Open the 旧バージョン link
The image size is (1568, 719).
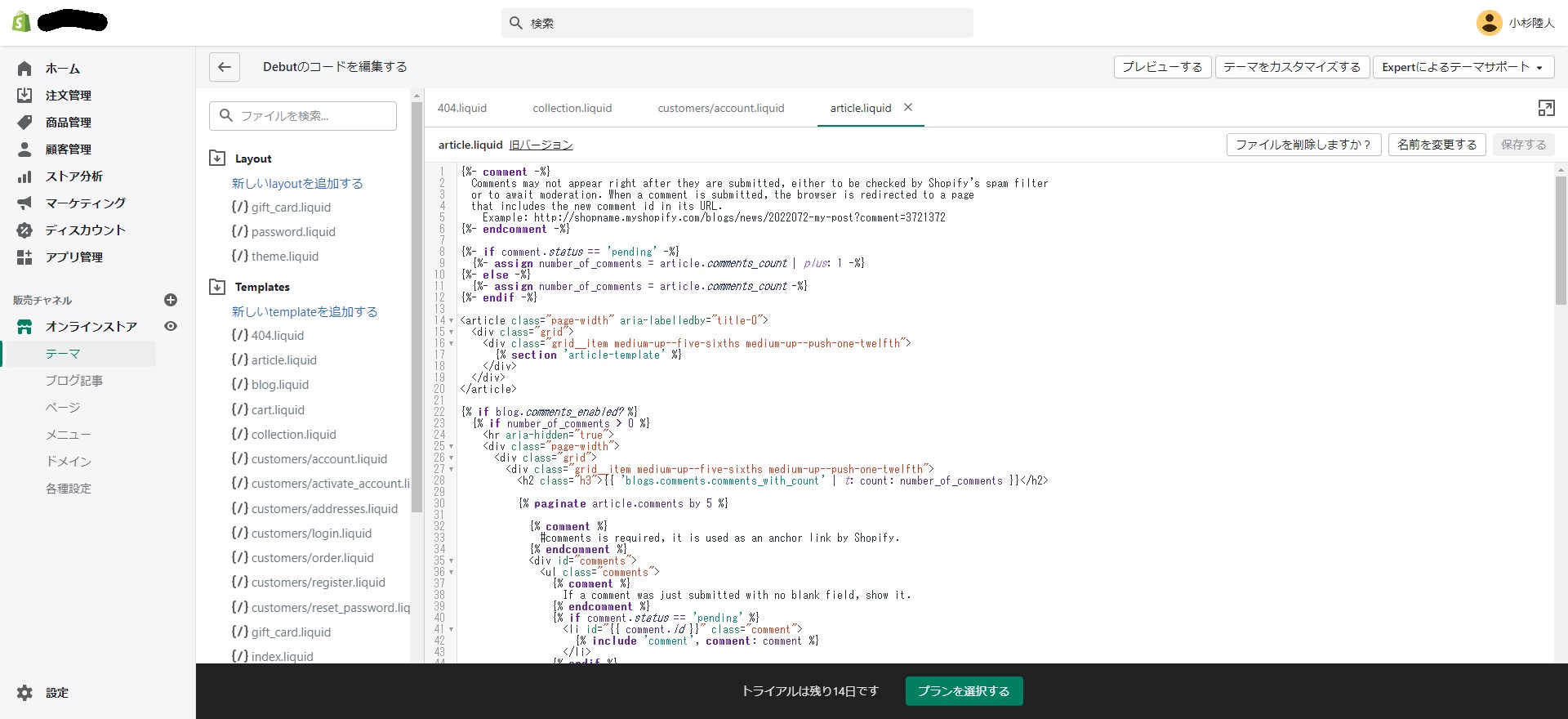click(541, 145)
